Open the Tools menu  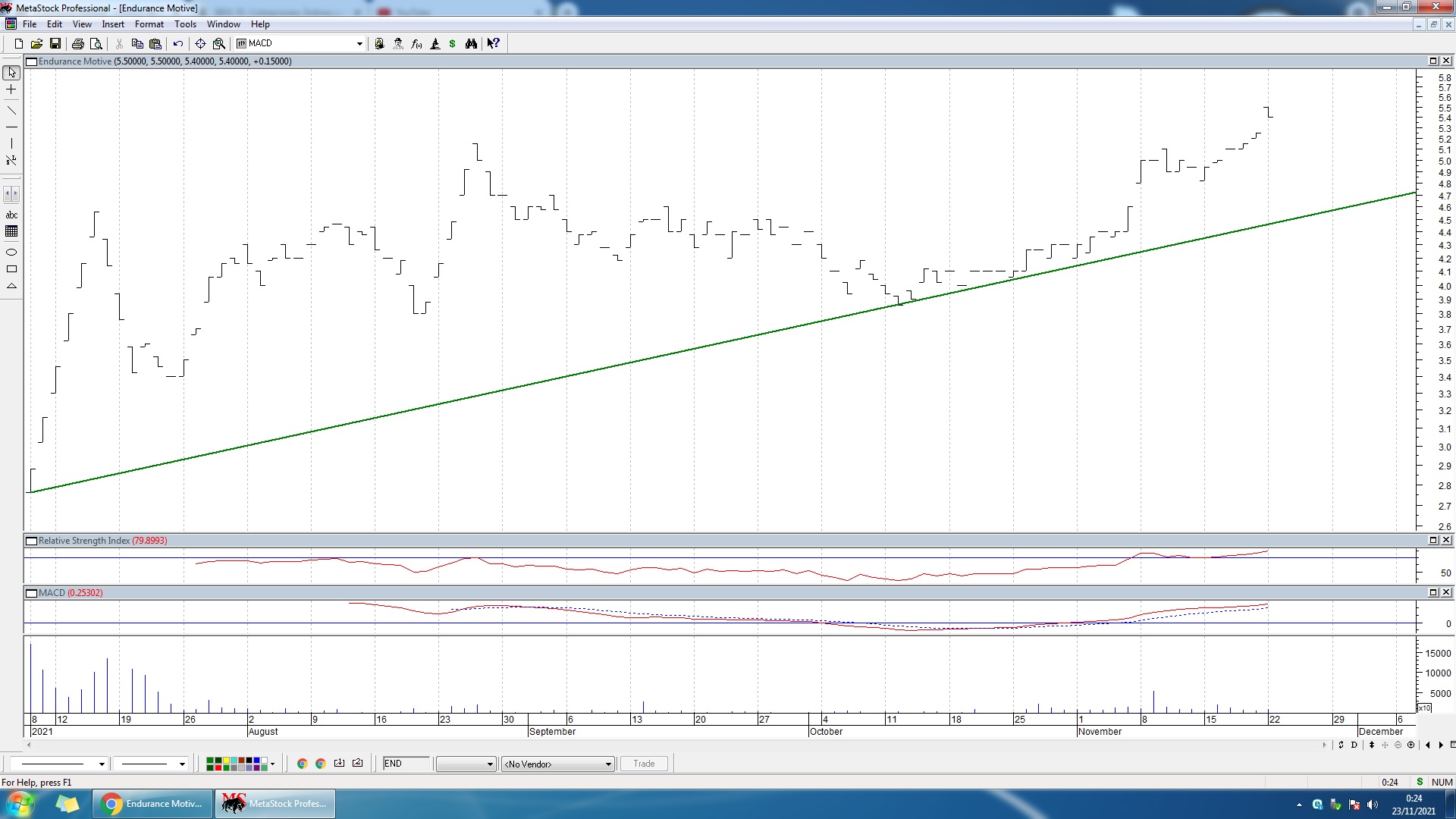pos(185,24)
